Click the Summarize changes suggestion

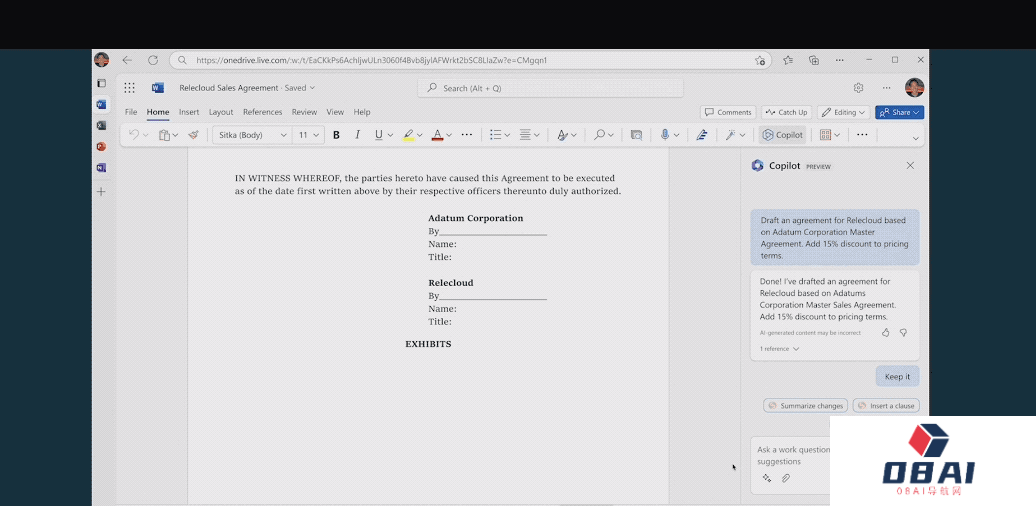805,406
